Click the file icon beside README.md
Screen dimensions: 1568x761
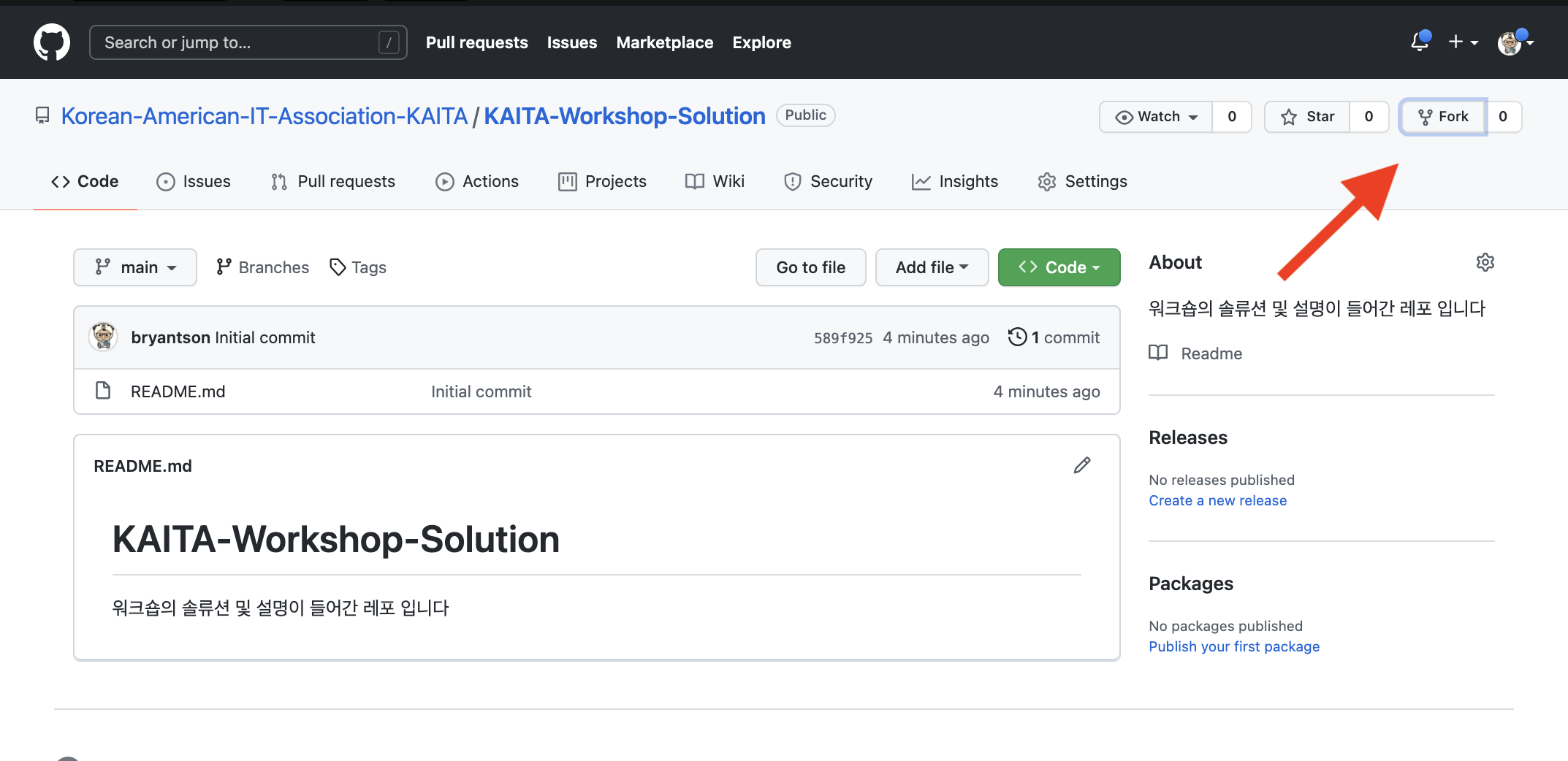tap(103, 391)
